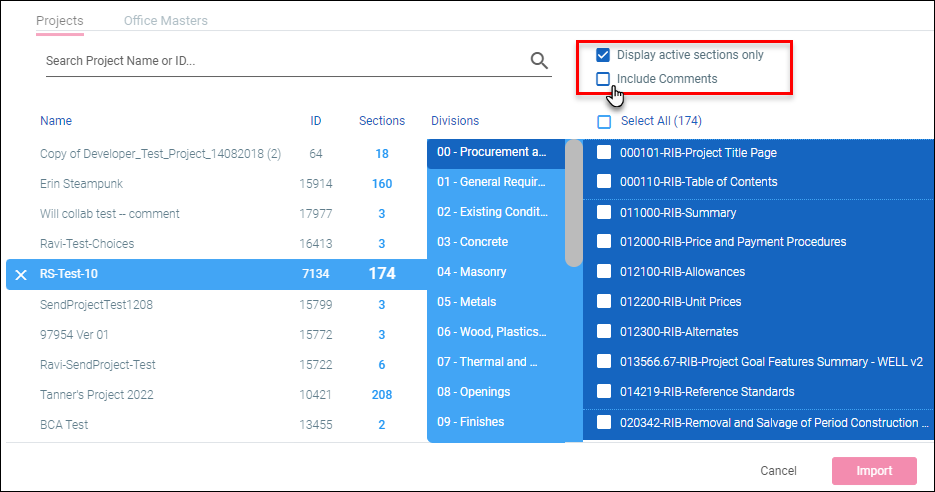This screenshot has width=935, height=492.
Task: Select the 97954 Ver 01 project
Action: (x=74, y=335)
